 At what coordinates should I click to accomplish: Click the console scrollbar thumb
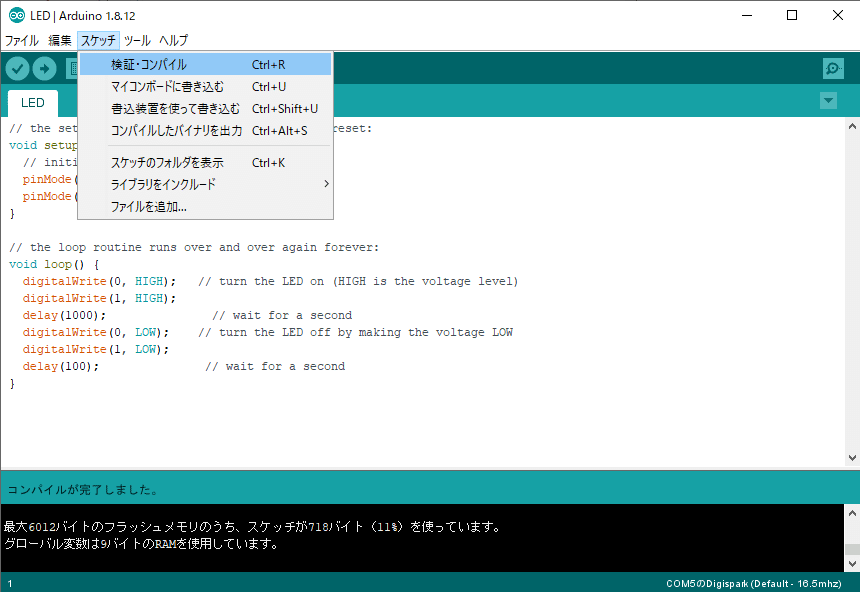(852, 549)
